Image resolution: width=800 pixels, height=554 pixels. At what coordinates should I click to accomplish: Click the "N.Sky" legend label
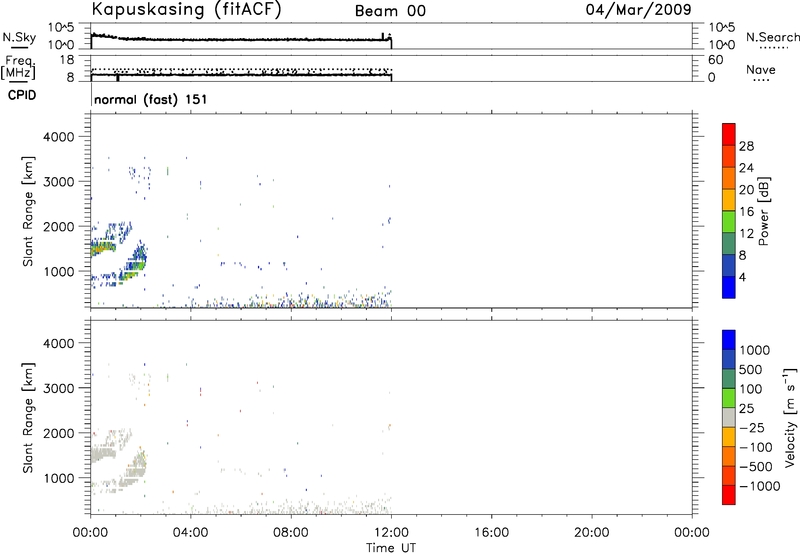pos(19,38)
